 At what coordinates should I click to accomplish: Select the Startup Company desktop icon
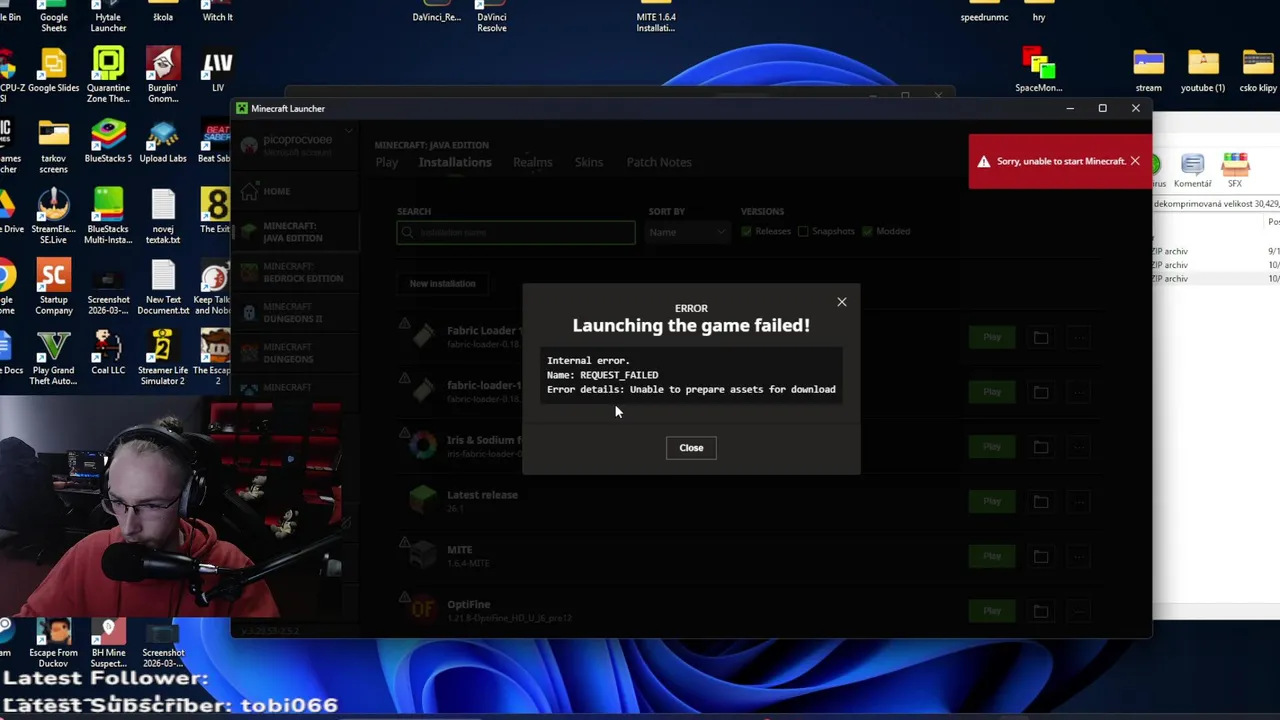click(54, 288)
